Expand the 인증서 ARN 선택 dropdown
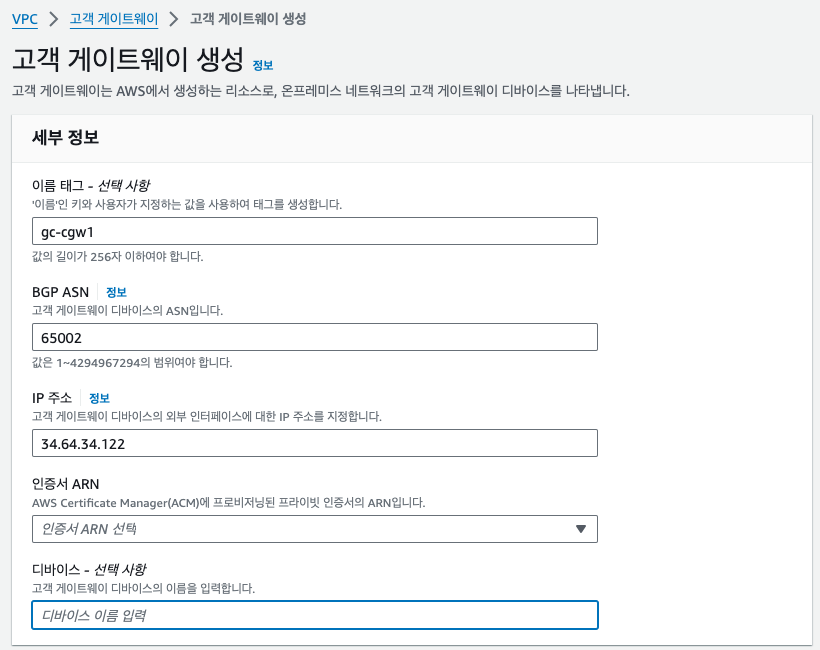The width and height of the screenshot is (820, 650). point(314,529)
